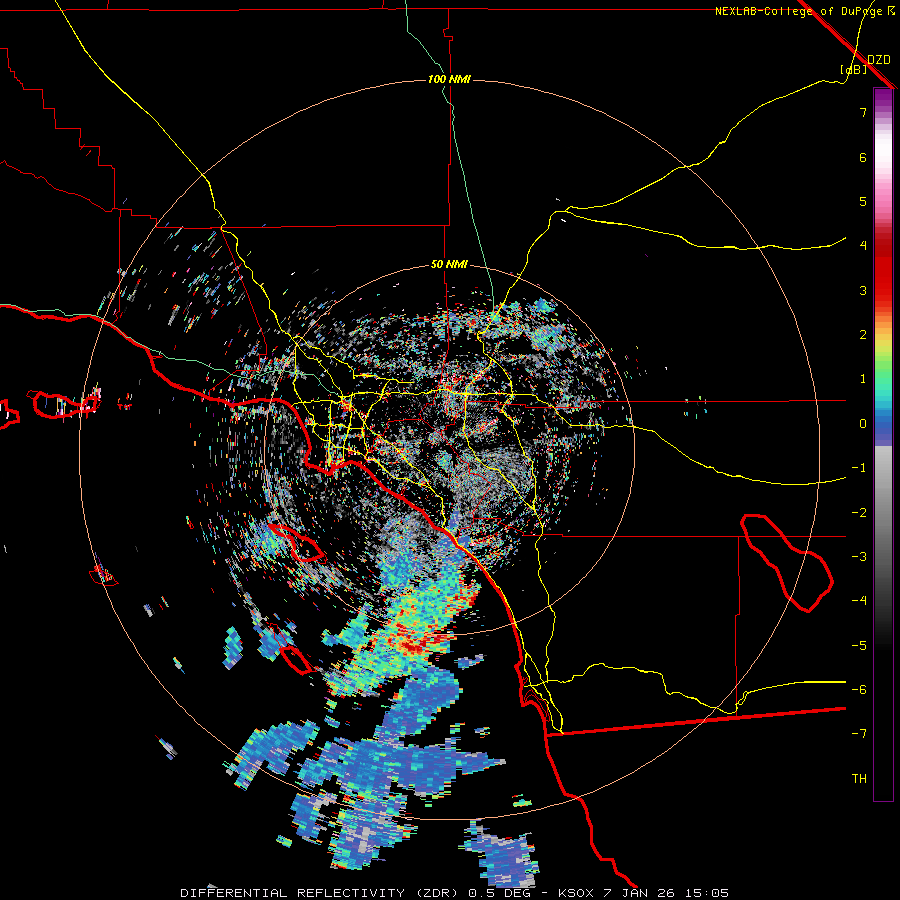
Task: Click the 50 NMI range ring label
Action: tap(449, 265)
